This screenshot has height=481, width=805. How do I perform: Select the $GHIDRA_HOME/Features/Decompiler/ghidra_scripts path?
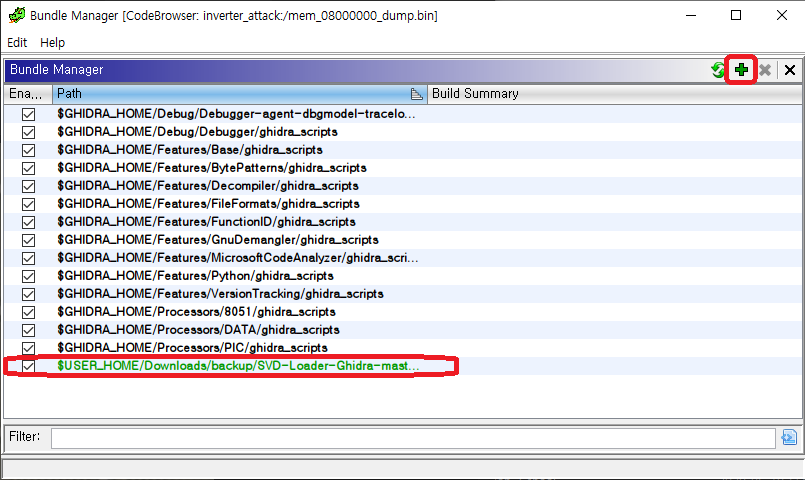(208, 186)
